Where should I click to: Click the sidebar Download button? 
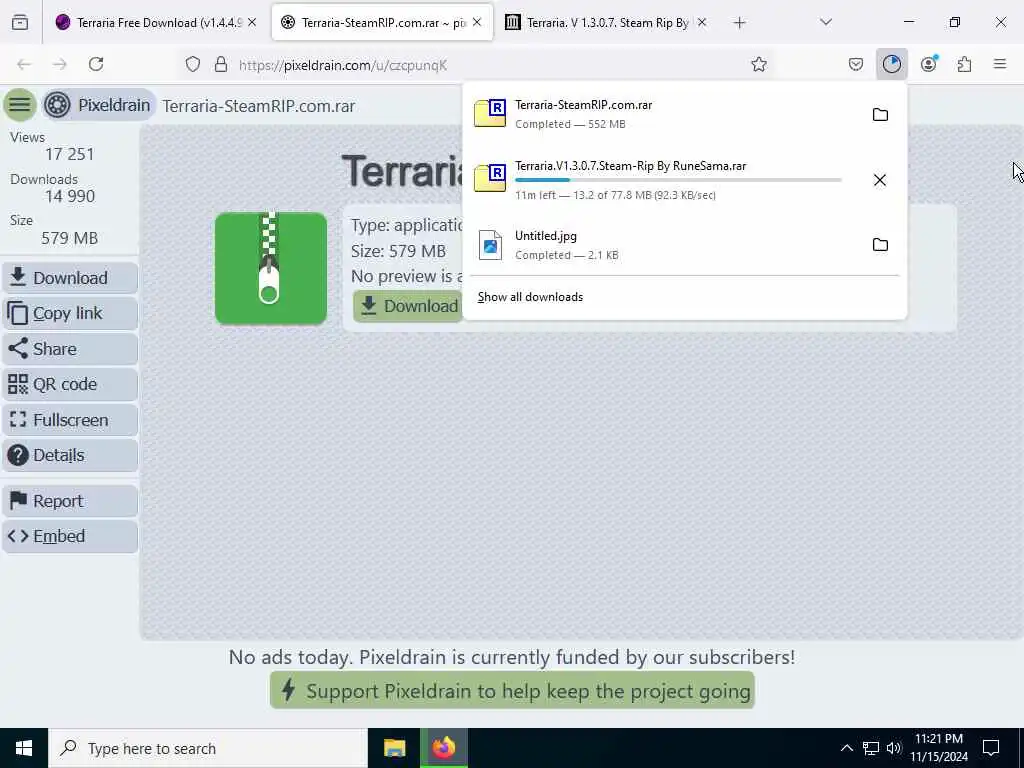click(70, 278)
